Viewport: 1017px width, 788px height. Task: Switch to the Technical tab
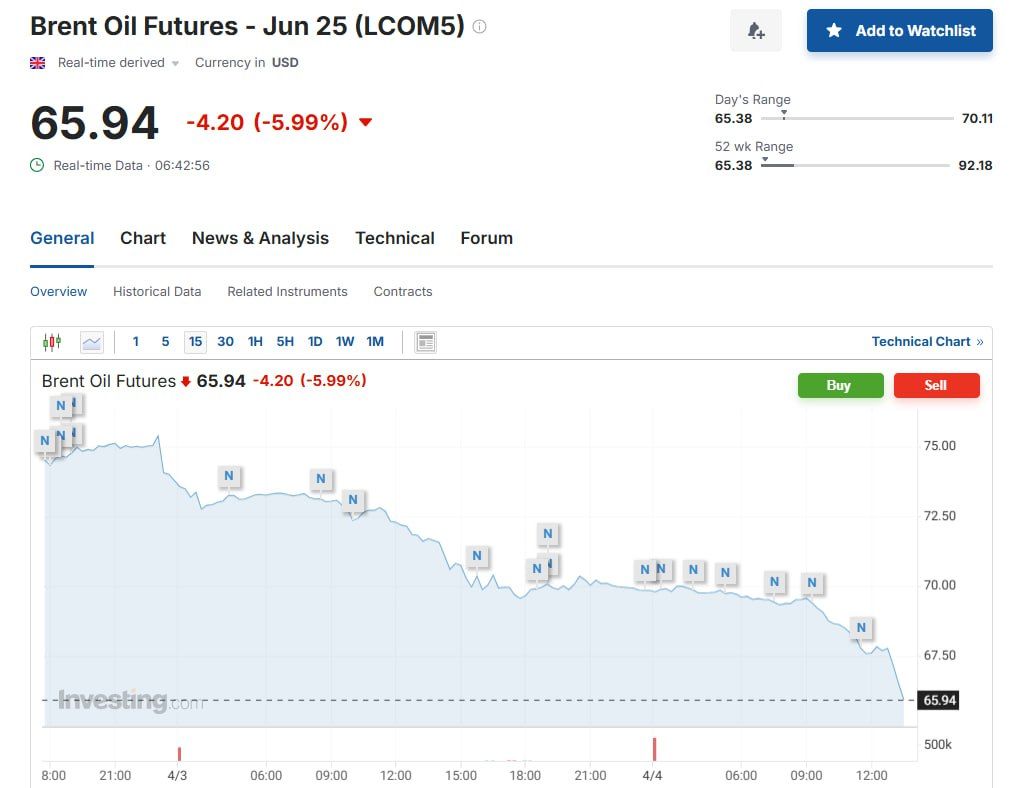click(x=395, y=238)
